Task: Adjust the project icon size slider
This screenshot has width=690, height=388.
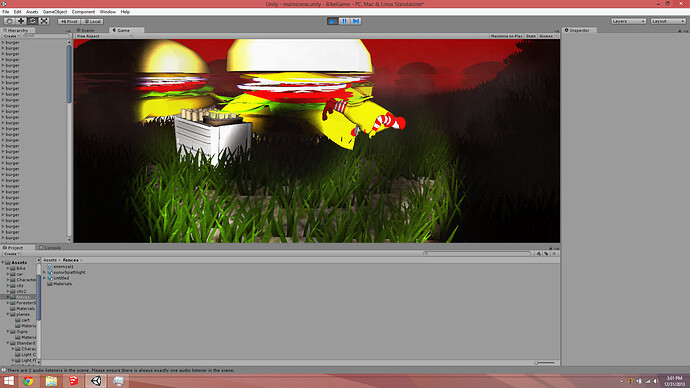Action: [544, 363]
